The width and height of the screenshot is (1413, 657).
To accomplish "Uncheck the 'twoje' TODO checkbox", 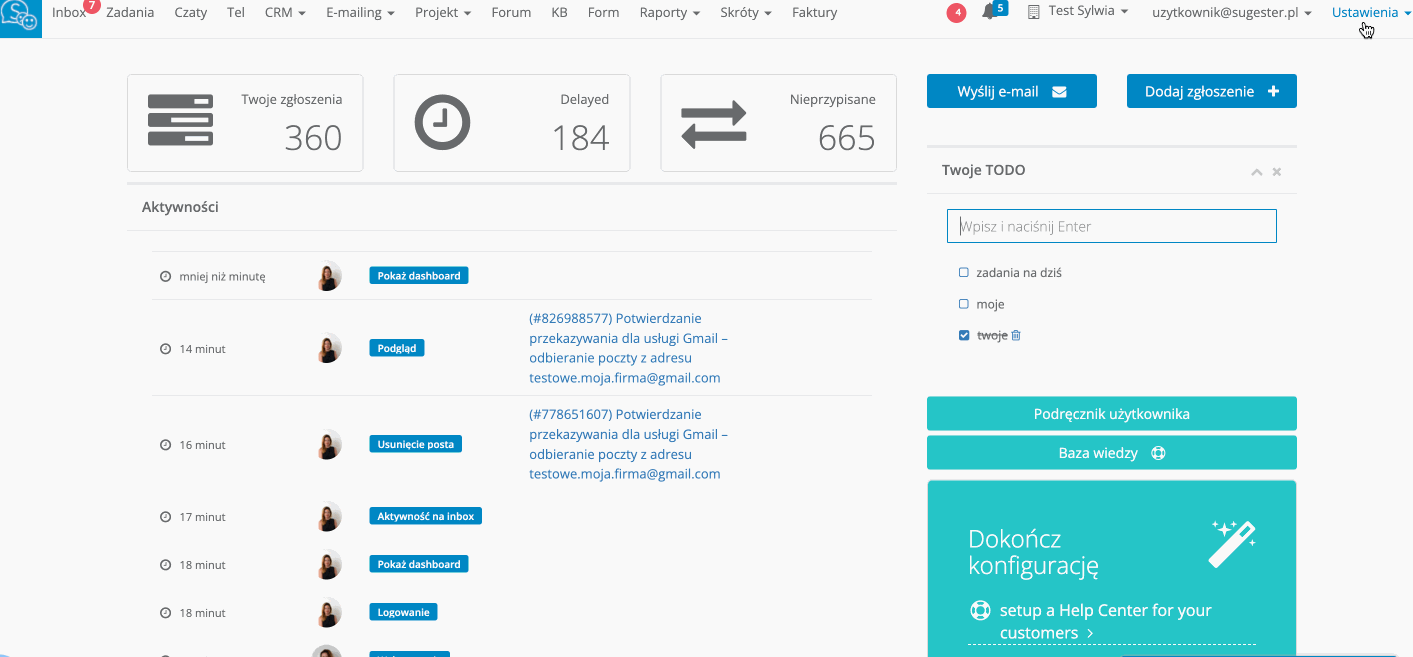I will (964, 336).
